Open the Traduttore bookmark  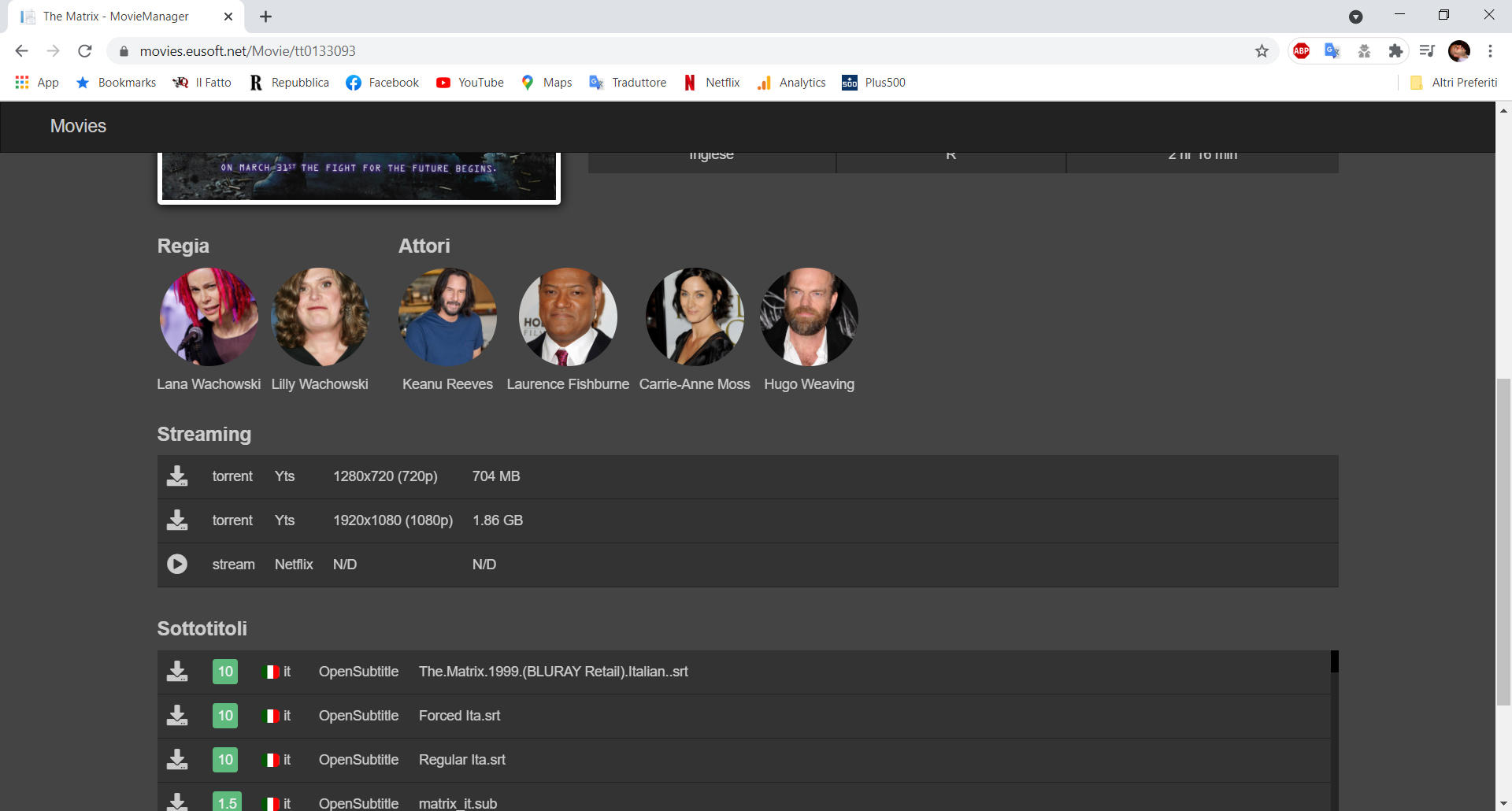click(628, 83)
